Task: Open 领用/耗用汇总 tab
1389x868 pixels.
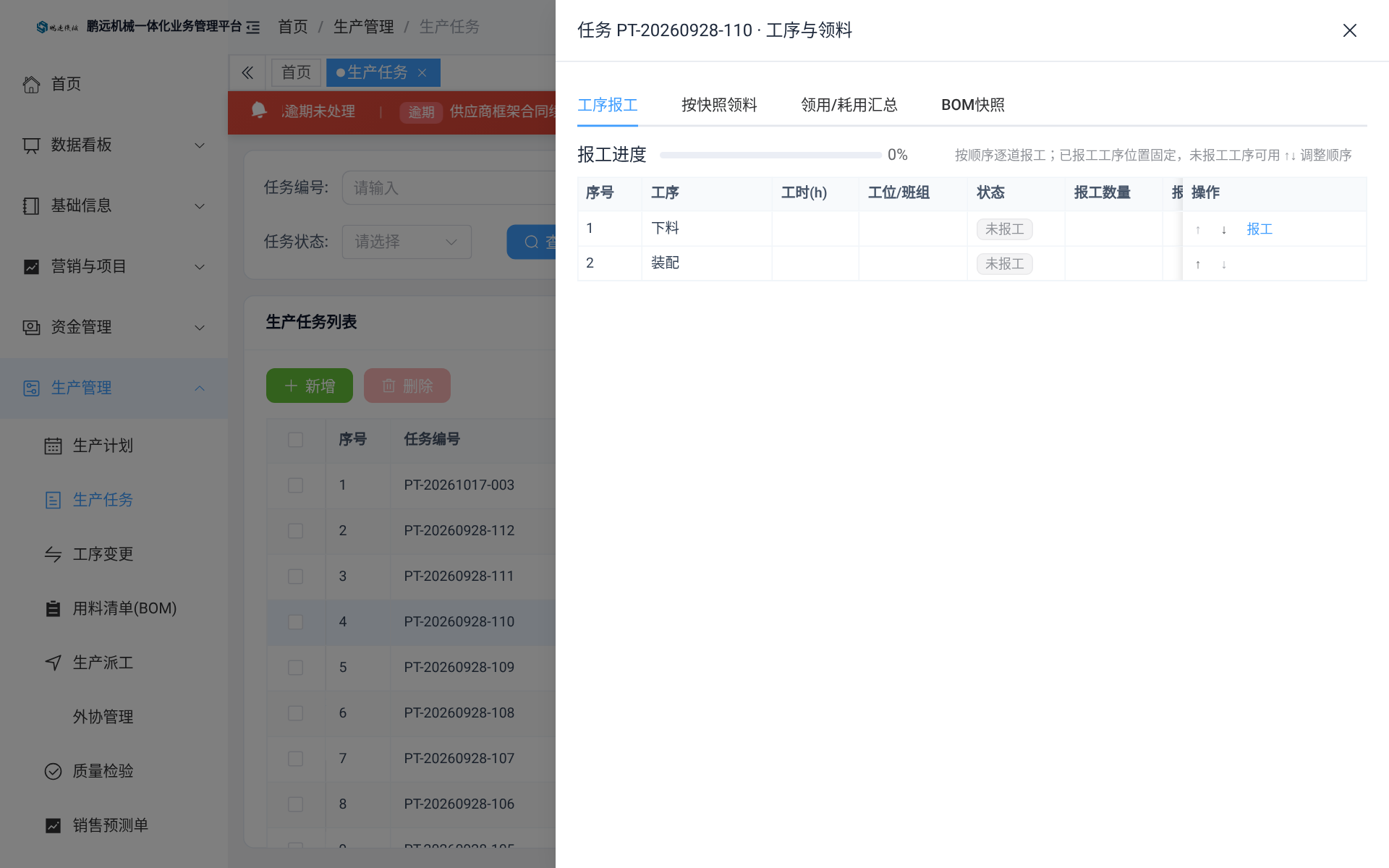Action: [849, 105]
